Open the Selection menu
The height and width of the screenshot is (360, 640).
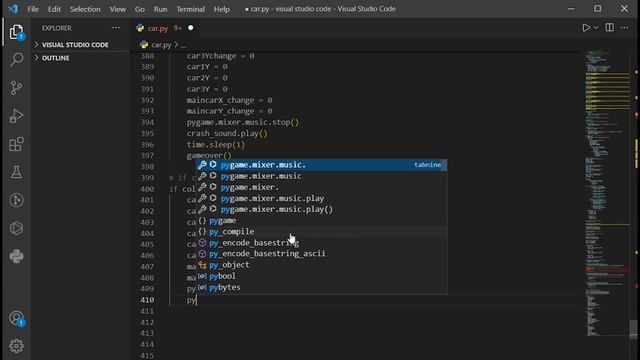pyautogui.click(x=85, y=9)
